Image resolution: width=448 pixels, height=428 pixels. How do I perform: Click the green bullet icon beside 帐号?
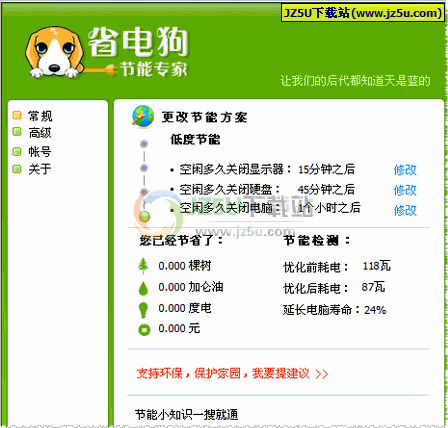(17, 152)
